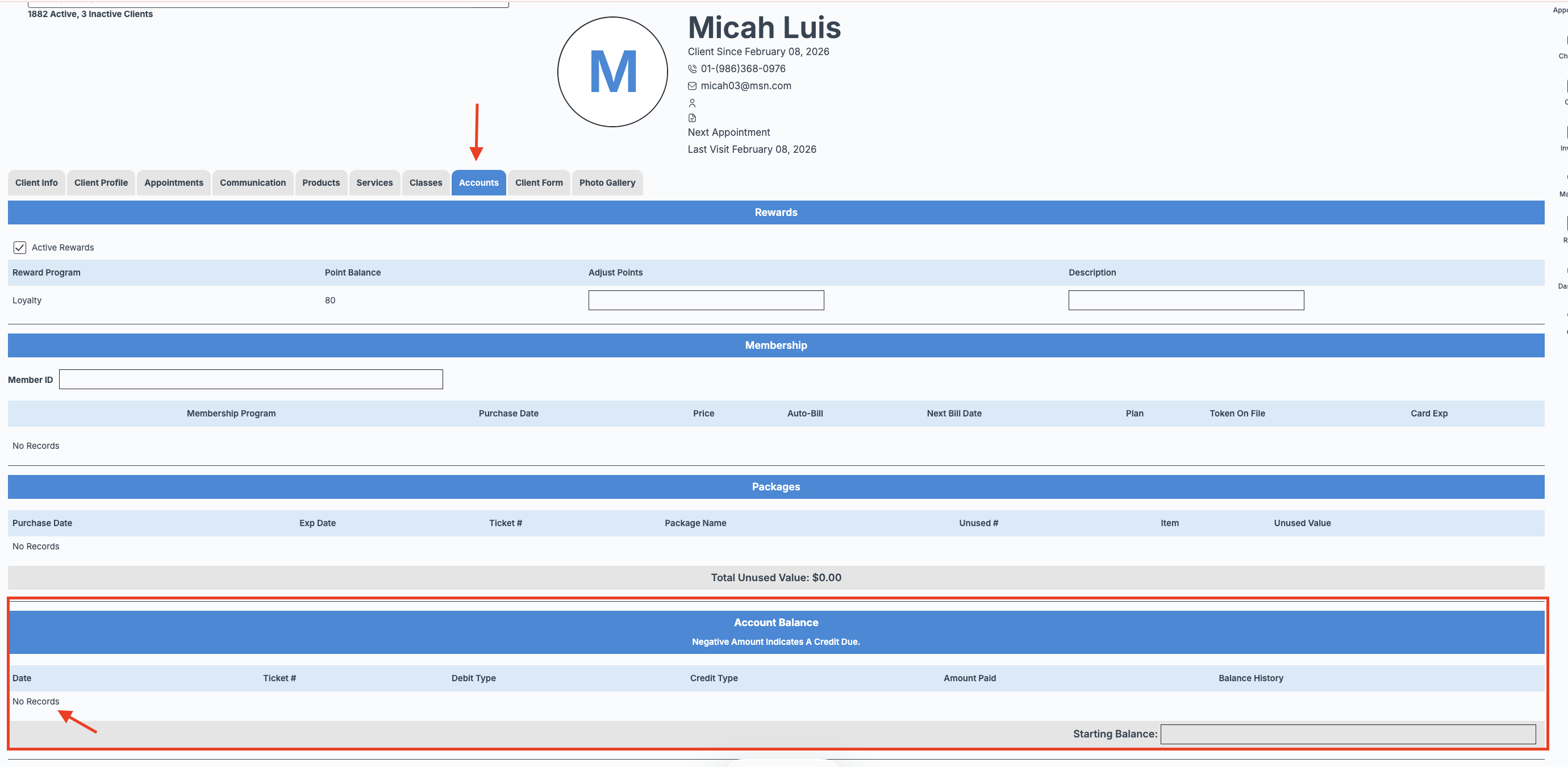Switch to the Client Profile tab
The width and height of the screenshot is (1568, 767).
101,182
